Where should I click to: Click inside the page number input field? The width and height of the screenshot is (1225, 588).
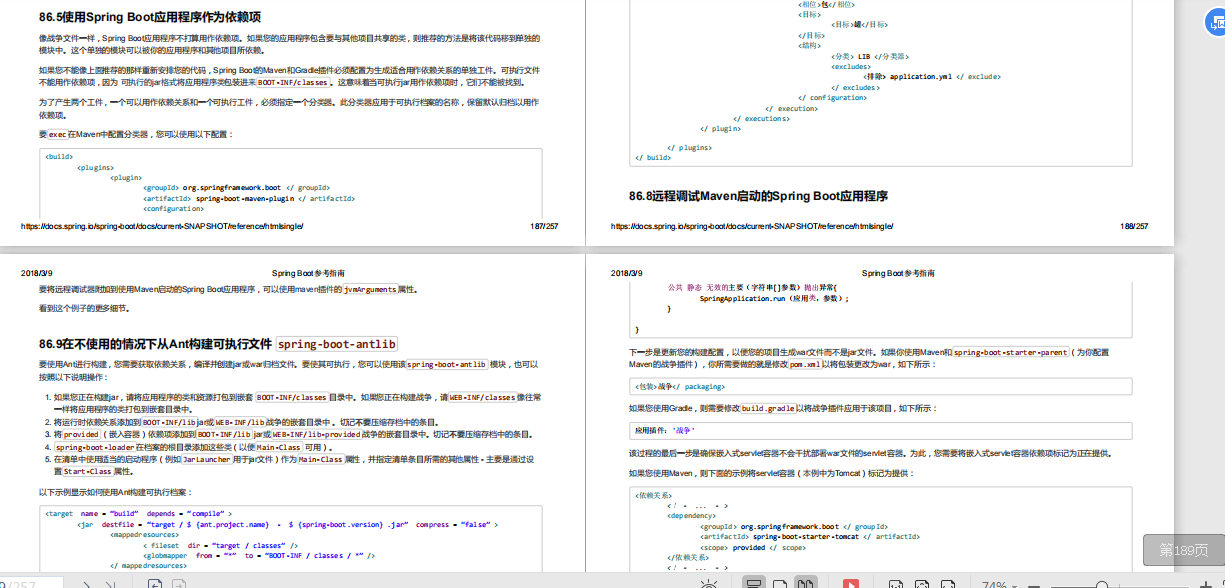[30, 583]
